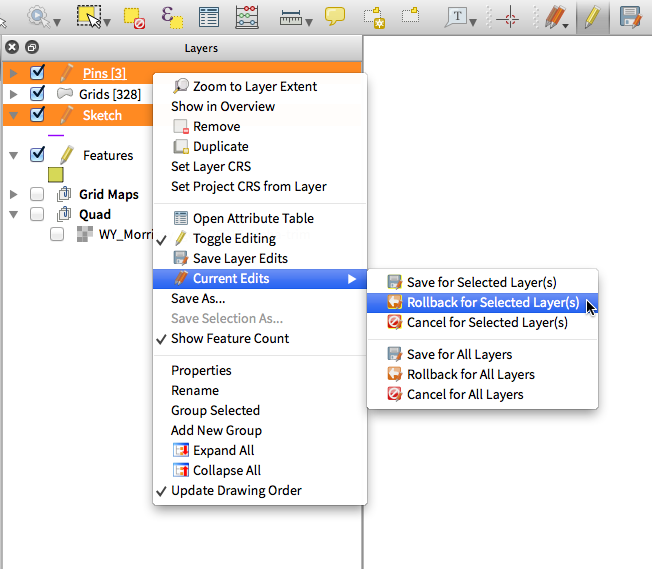Close the Layers panel
This screenshot has width=652, height=569.
[13, 47]
